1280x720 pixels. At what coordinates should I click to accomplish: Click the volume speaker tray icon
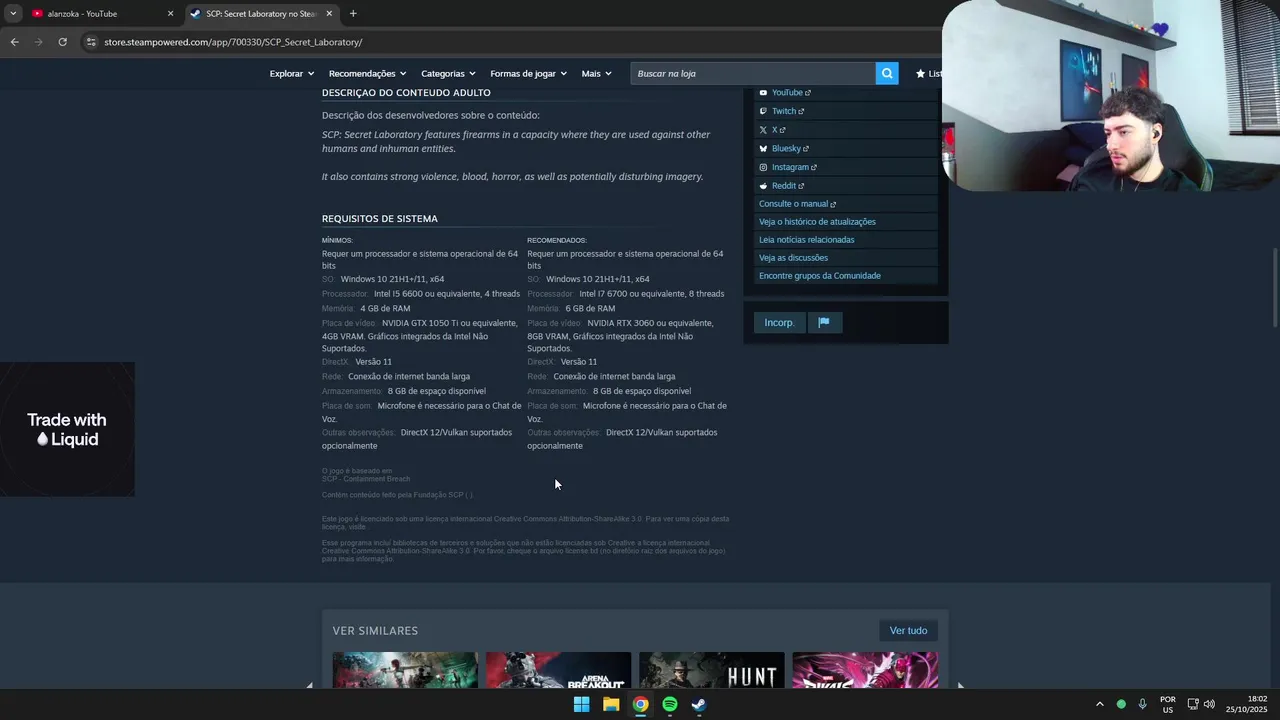click(x=1209, y=704)
